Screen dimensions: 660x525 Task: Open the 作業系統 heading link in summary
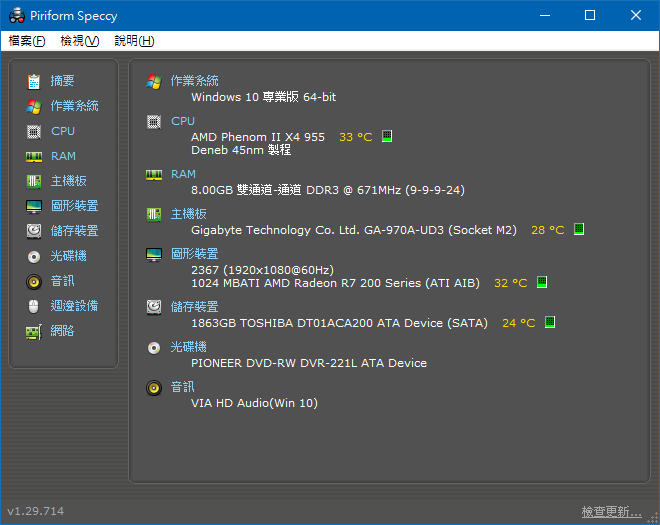point(194,81)
